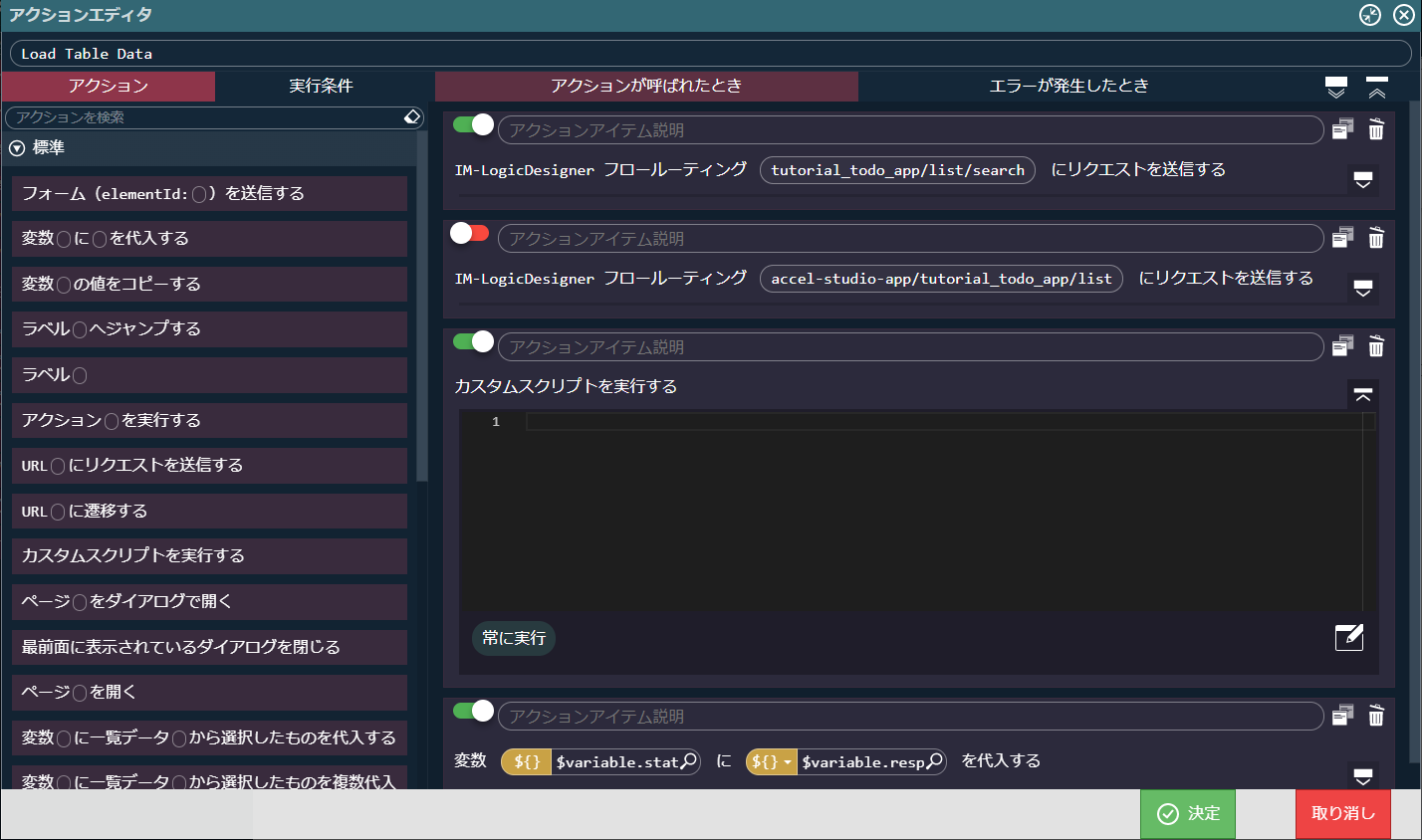Toggle the custom script action switch
Image resolution: width=1422 pixels, height=840 pixels.
tap(473, 341)
